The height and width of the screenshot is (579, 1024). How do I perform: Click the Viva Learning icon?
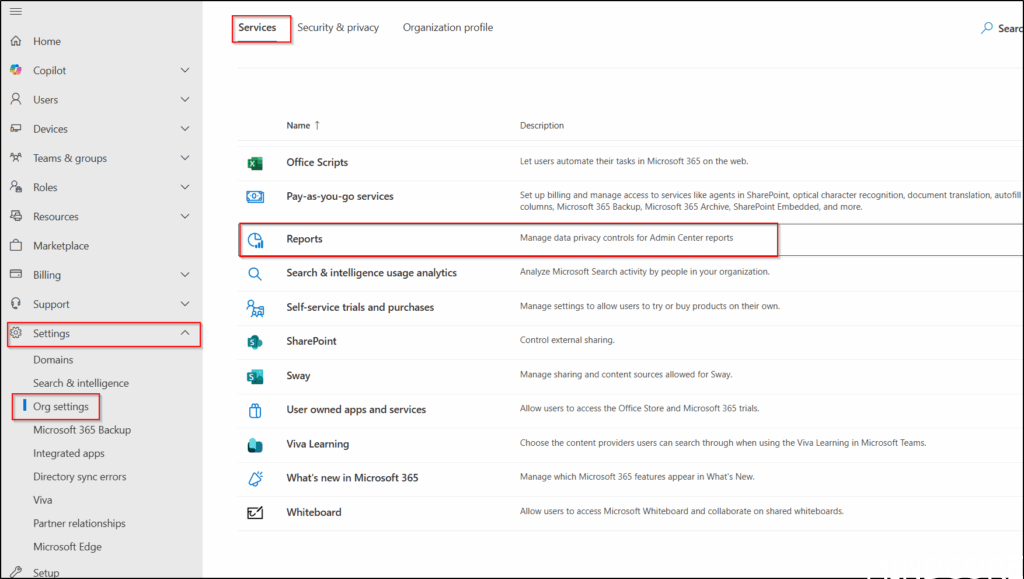(x=255, y=444)
